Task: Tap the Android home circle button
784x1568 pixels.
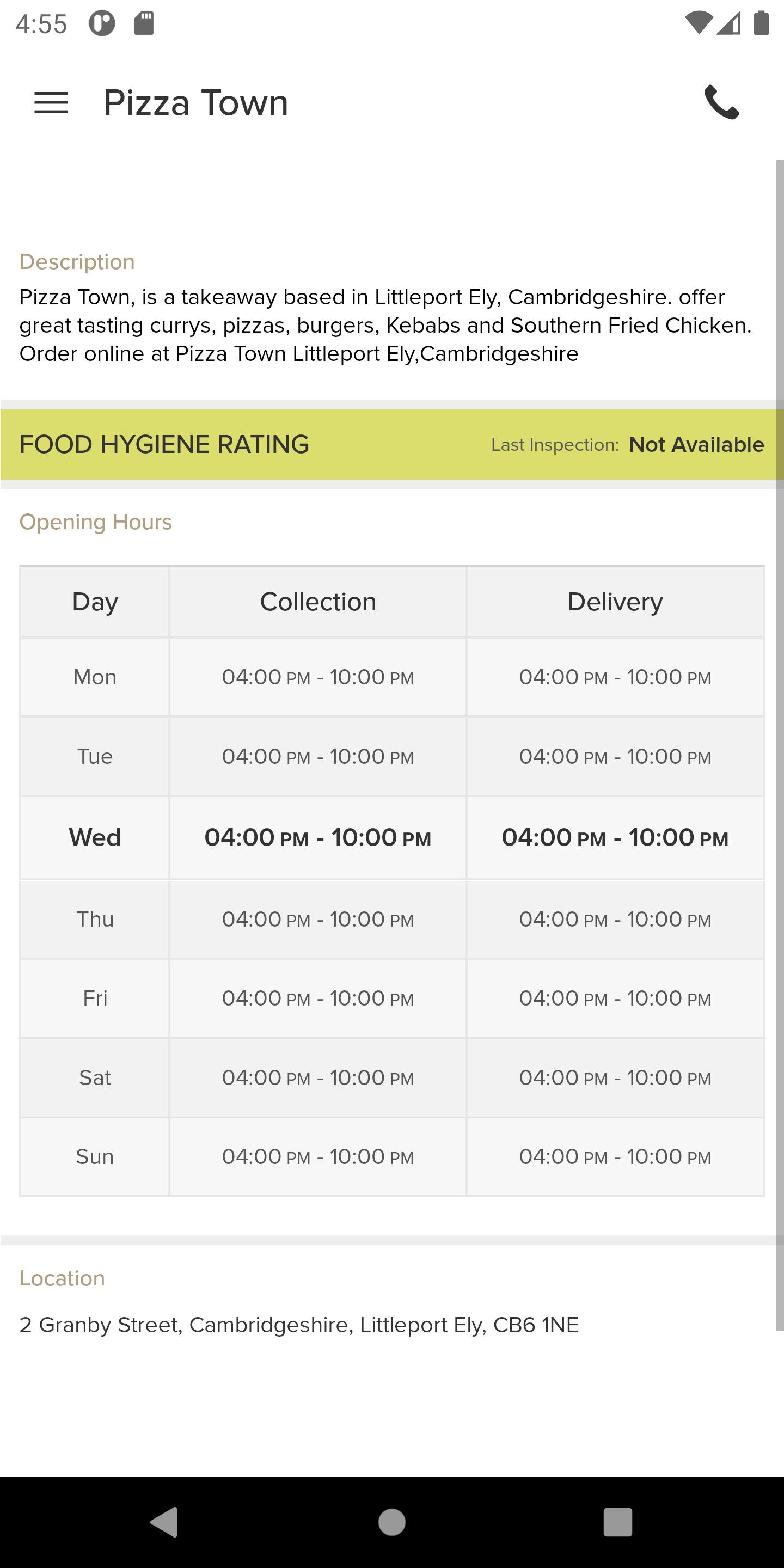Action: 391,1522
